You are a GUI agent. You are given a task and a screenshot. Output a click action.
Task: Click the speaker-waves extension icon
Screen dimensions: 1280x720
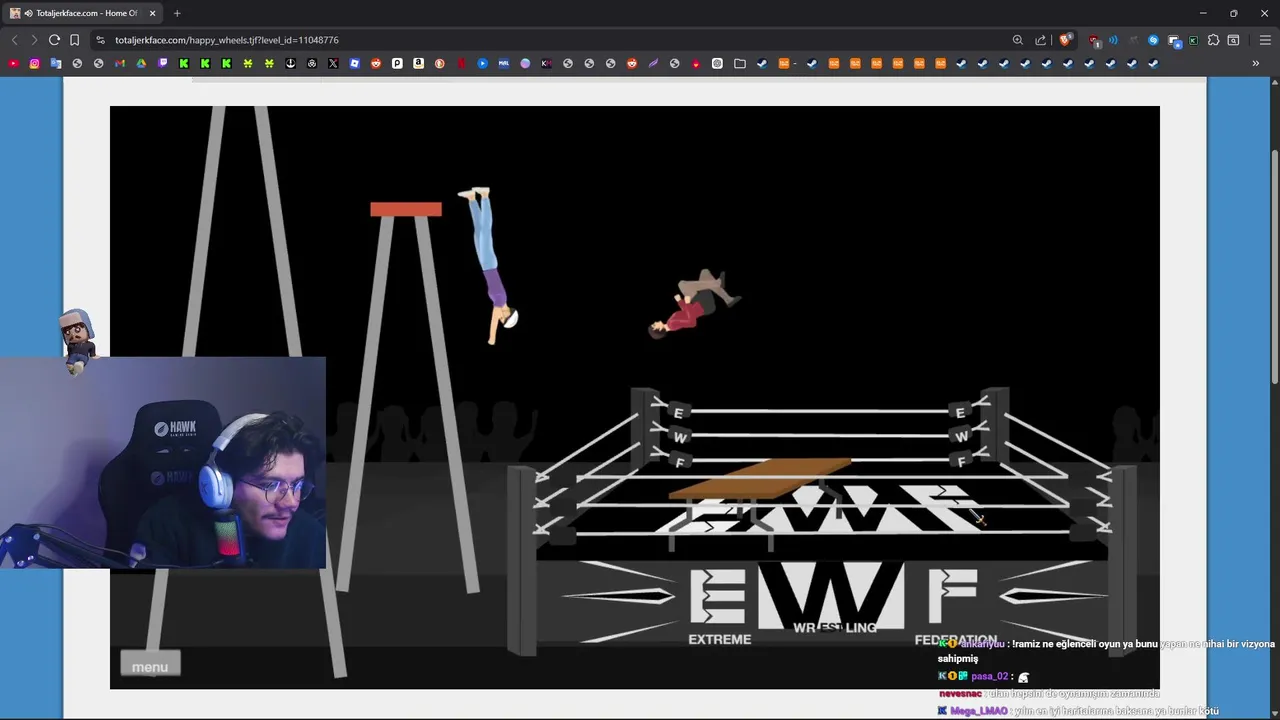pos(1113,40)
